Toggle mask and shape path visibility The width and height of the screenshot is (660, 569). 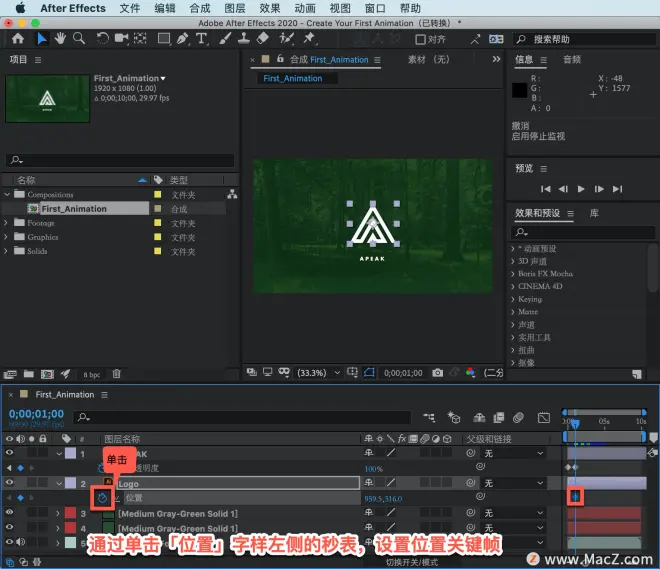(x=369, y=372)
